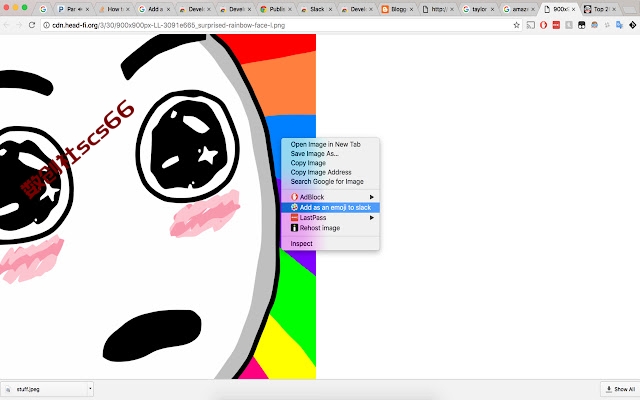The image size is (640, 400).
Task: Choose Copy Image Address
Action: pyautogui.click(x=321, y=173)
